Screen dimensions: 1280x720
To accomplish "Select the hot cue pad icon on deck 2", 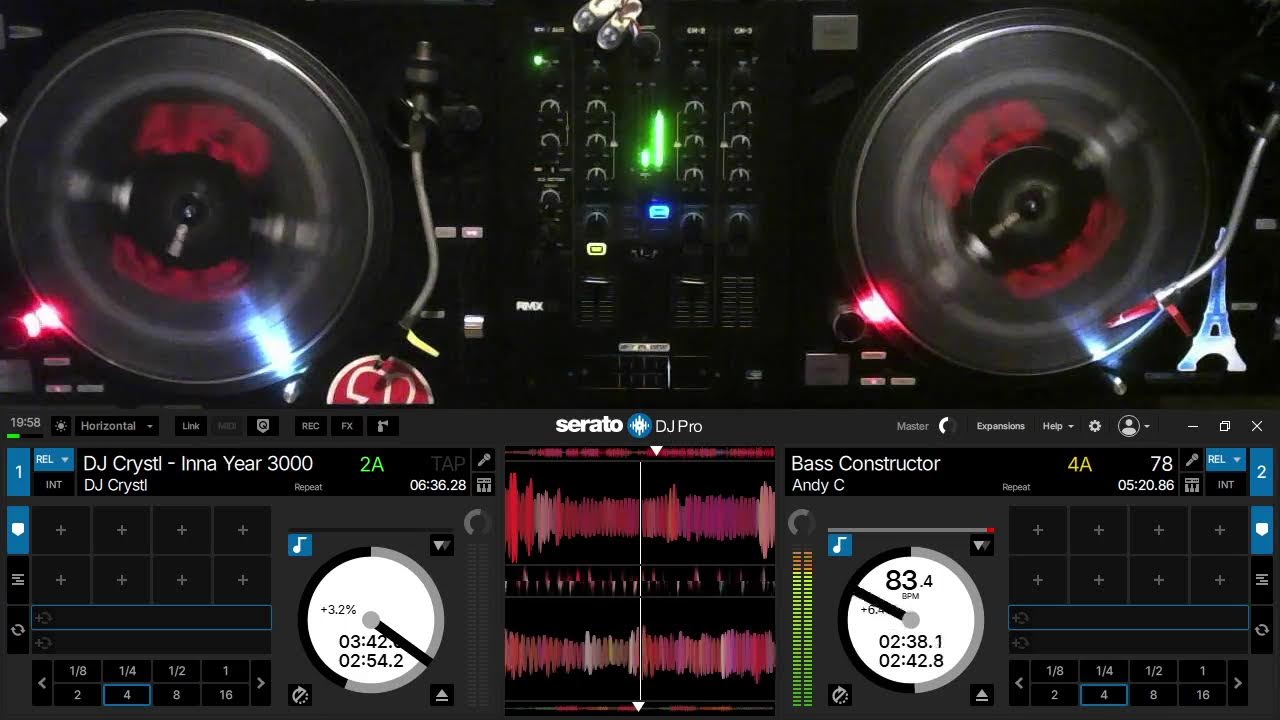I will (1262, 530).
